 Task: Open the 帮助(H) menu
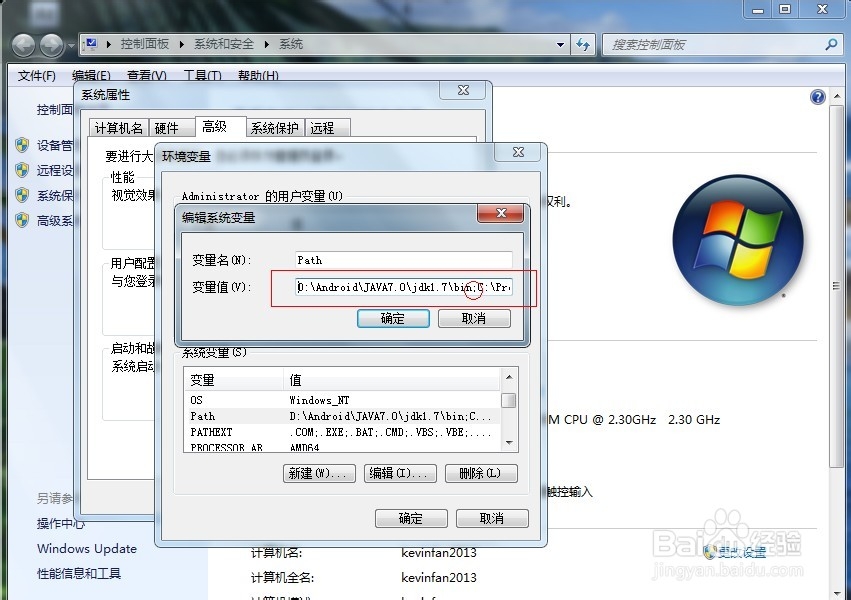[x=258, y=75]
